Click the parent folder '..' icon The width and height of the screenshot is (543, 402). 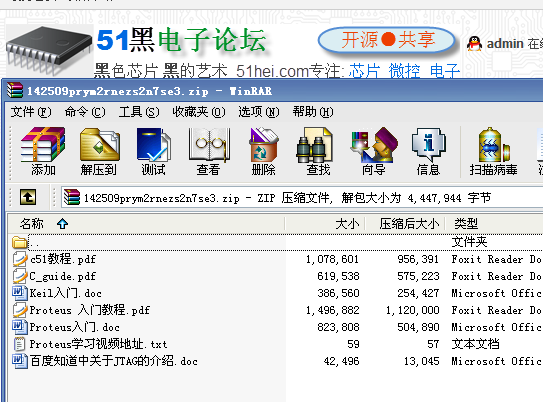pos(19,242)
